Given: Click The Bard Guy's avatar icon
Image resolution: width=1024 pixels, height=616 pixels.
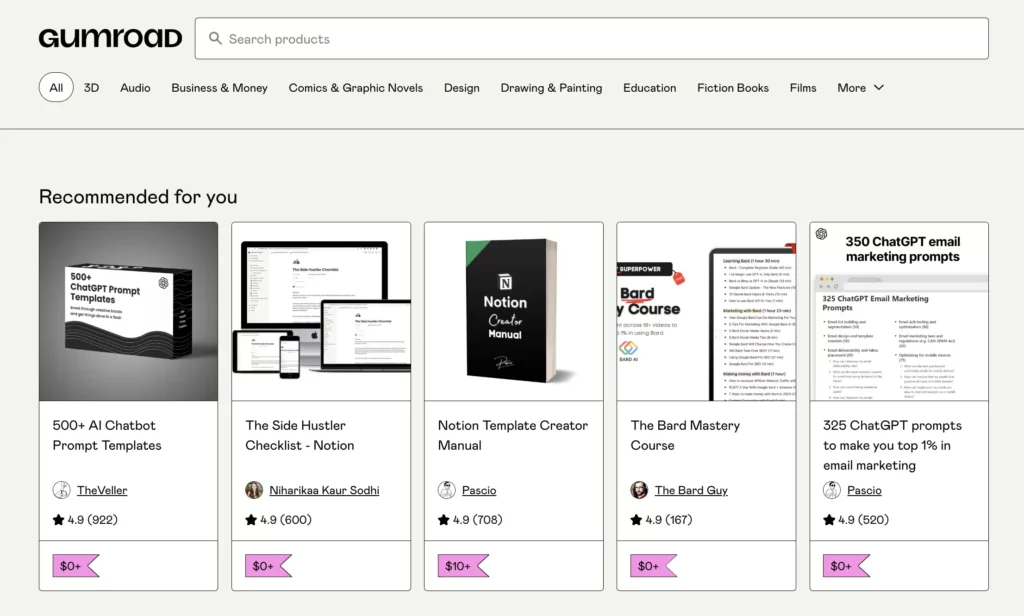Looking at the screenshot, I should click(639, 490).
